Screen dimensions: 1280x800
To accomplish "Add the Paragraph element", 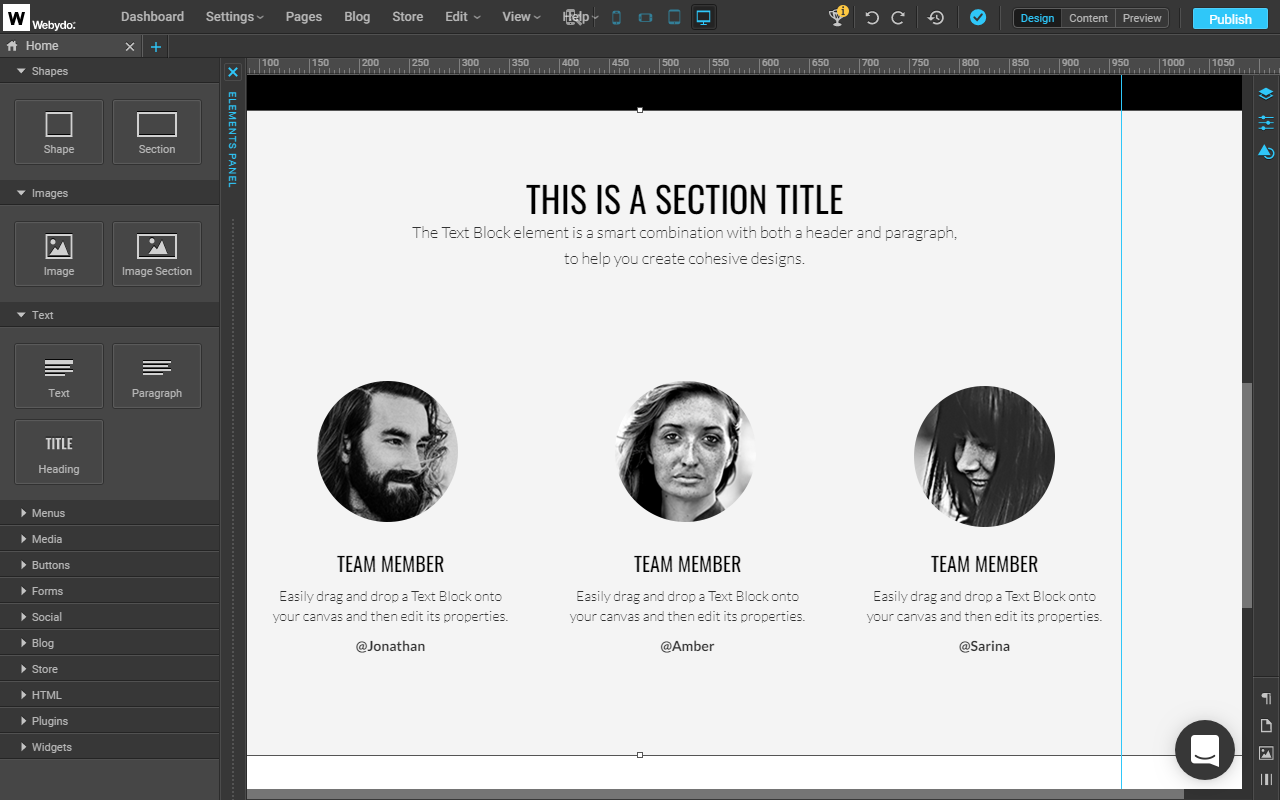I will (157, 376).
